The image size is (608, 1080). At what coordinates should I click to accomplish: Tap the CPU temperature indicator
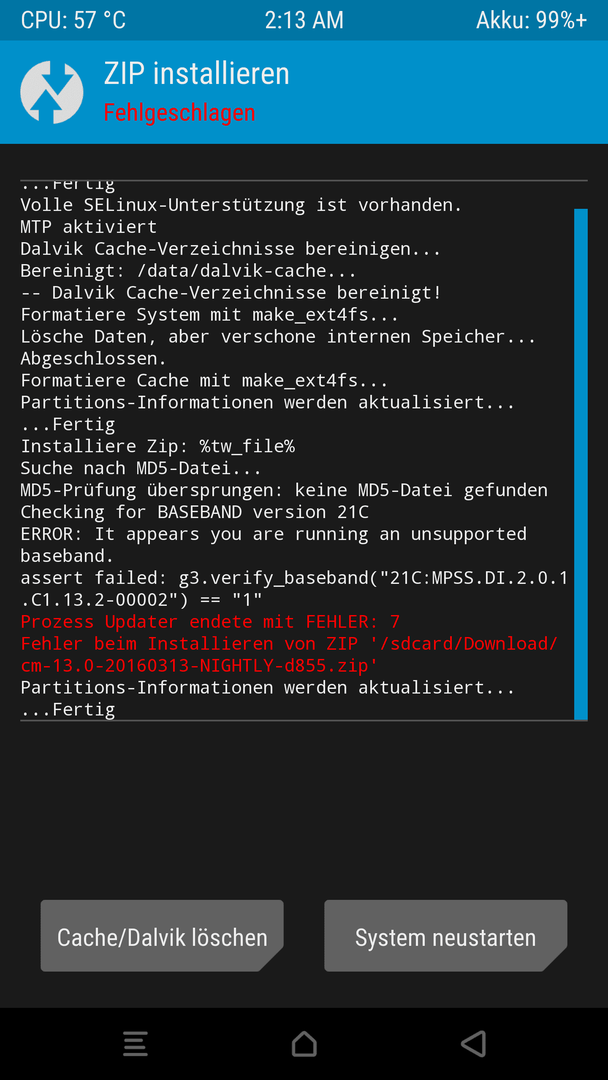point(73,20)
